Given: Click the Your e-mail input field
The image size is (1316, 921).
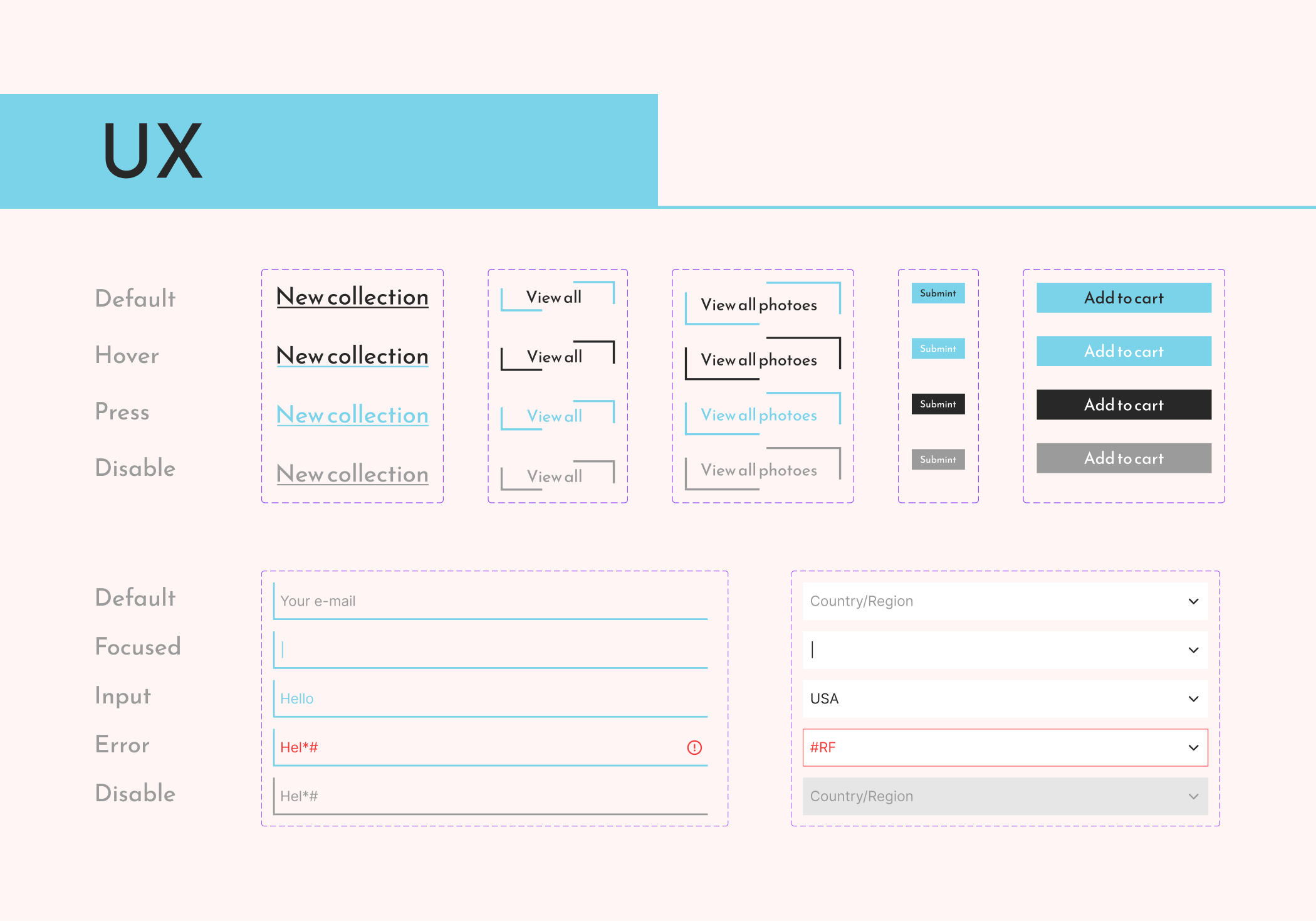Looking at the screenshot, I should (490, 601).
